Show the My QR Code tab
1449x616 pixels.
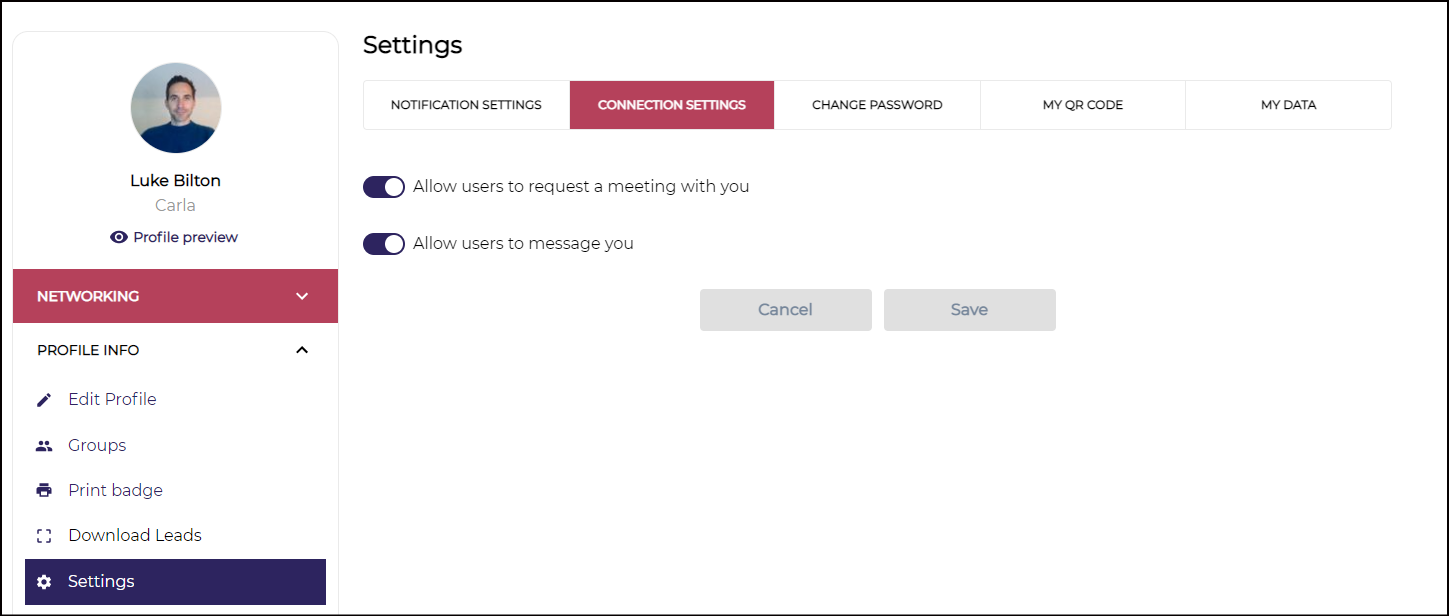(1083, 105)
